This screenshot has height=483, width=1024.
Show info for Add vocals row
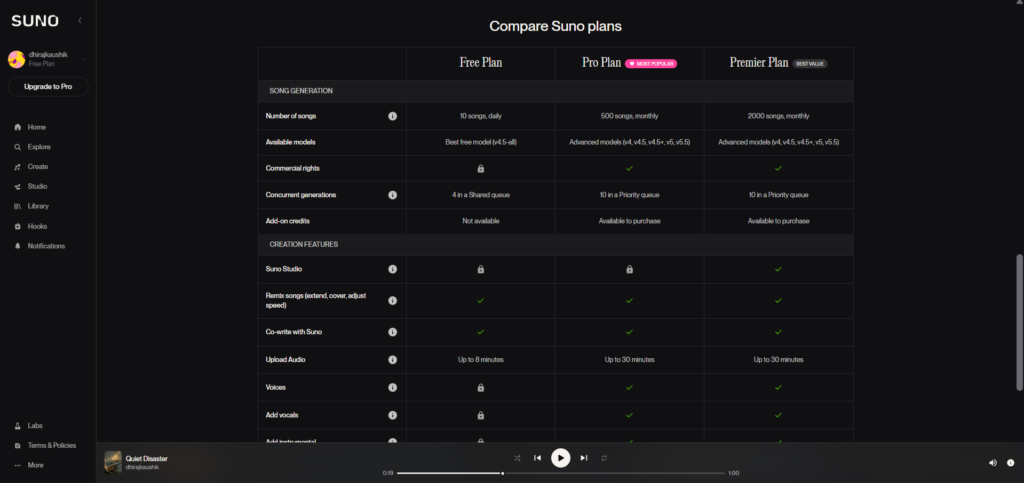point(392,415)
